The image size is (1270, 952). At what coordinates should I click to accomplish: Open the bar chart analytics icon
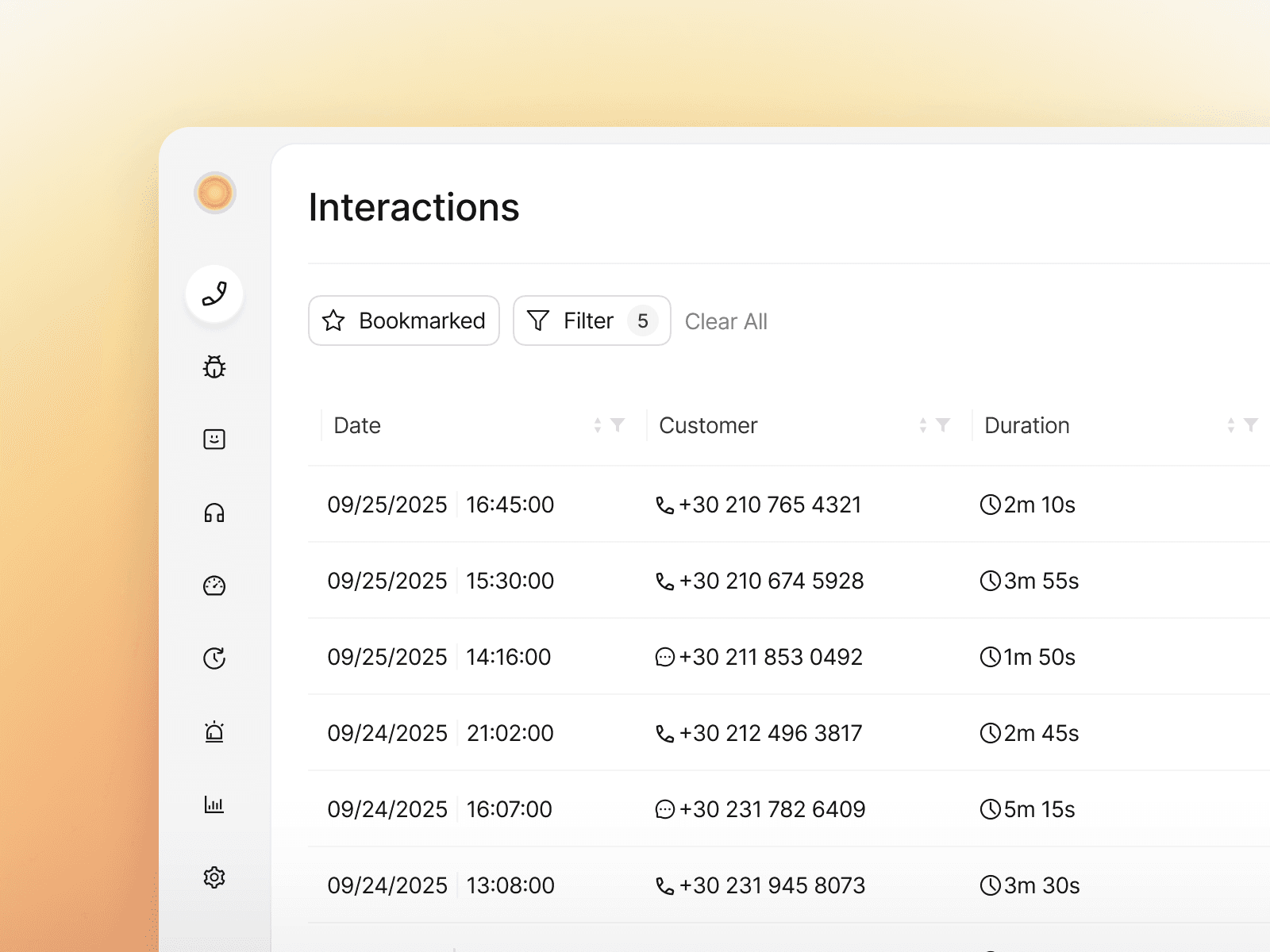point(214,804)
